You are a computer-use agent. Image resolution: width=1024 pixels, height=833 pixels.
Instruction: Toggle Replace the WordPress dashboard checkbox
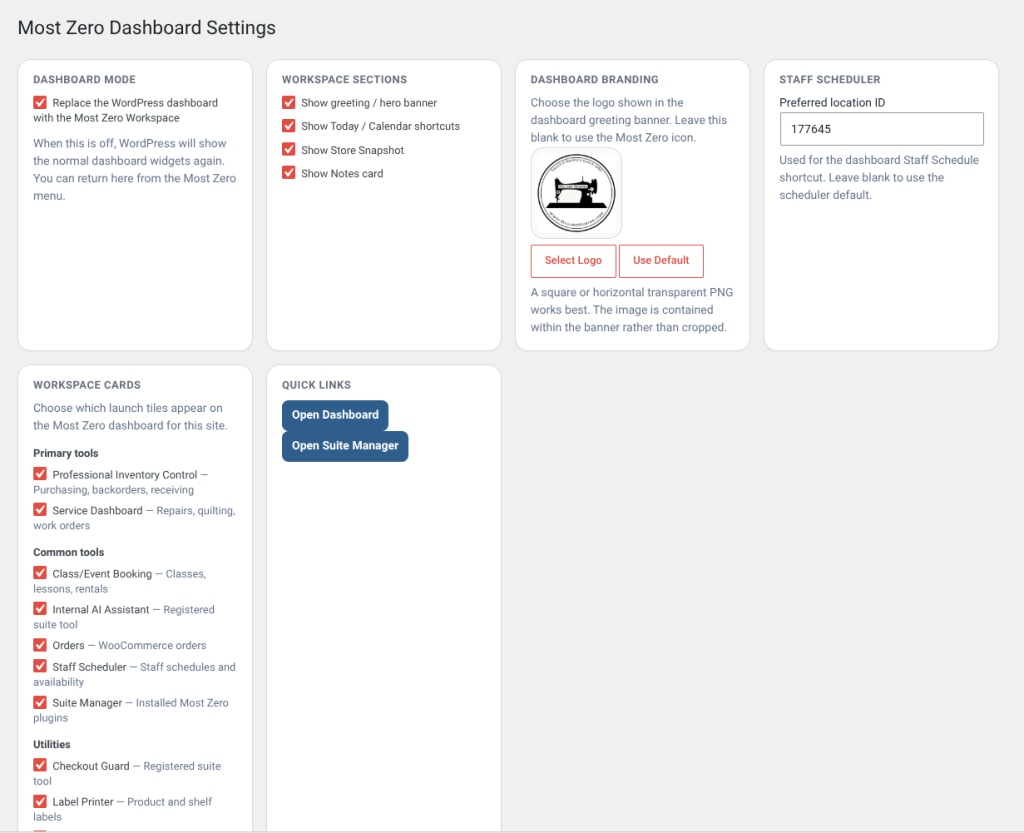(x=40, y=102)
